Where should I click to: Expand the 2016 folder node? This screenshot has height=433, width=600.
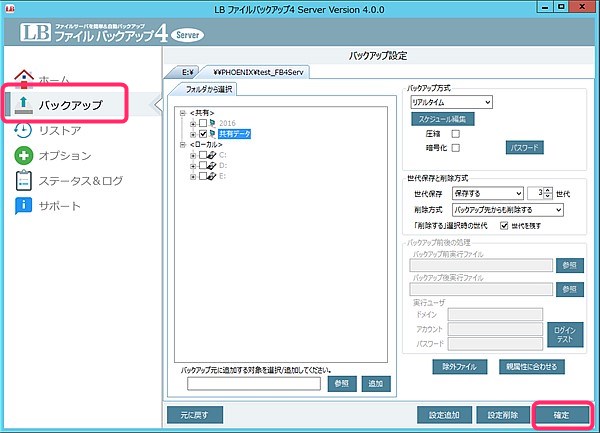point(193,124)
